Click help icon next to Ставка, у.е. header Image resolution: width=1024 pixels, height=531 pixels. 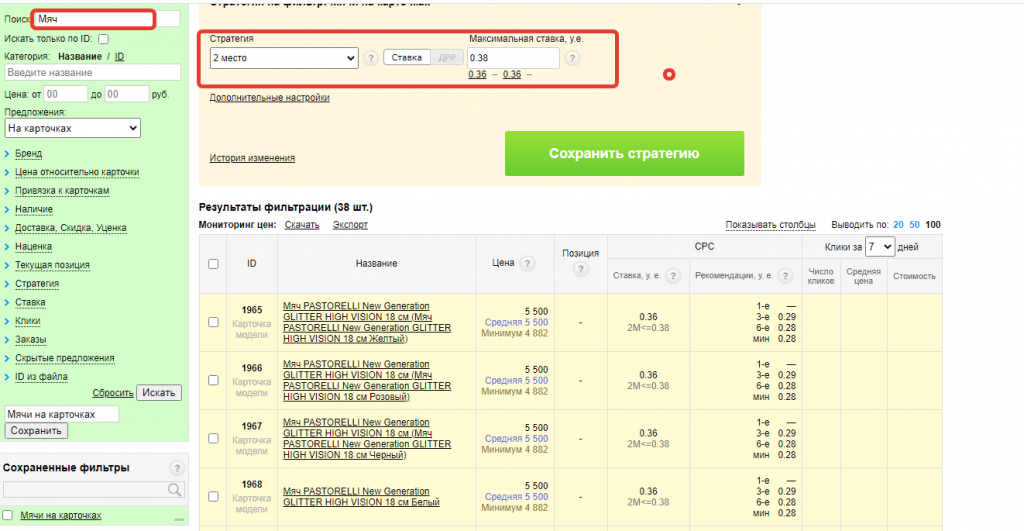coord(673,276)
